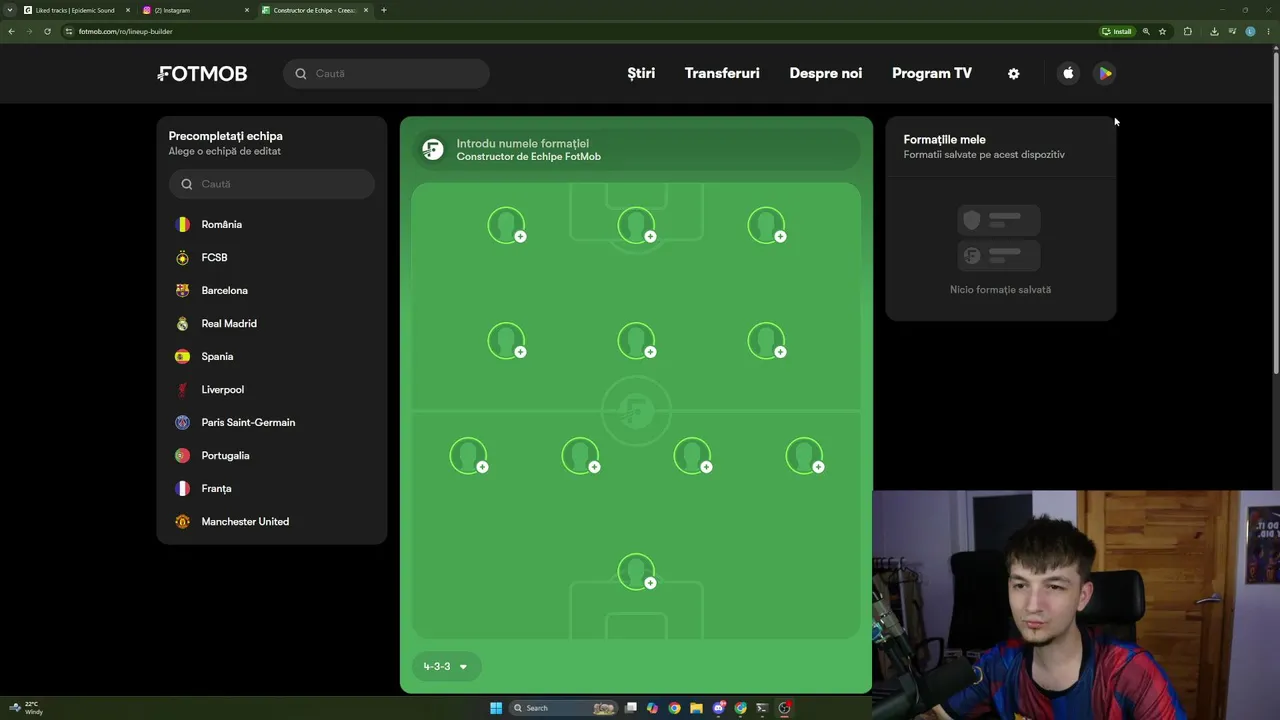Close the Instagram tab
Screen dimensions: 1280x720
pos(247,10)
